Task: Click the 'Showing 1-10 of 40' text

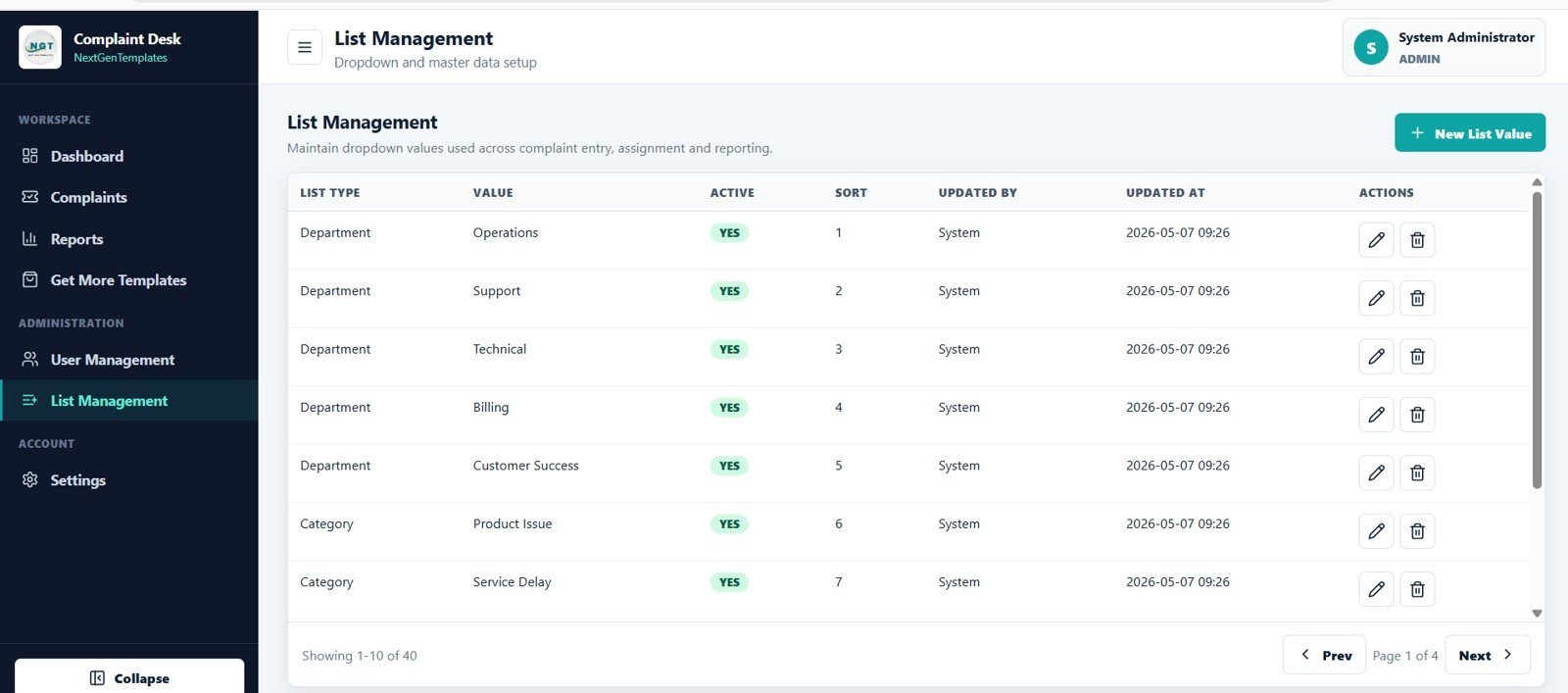Action: tap(360, 656)
